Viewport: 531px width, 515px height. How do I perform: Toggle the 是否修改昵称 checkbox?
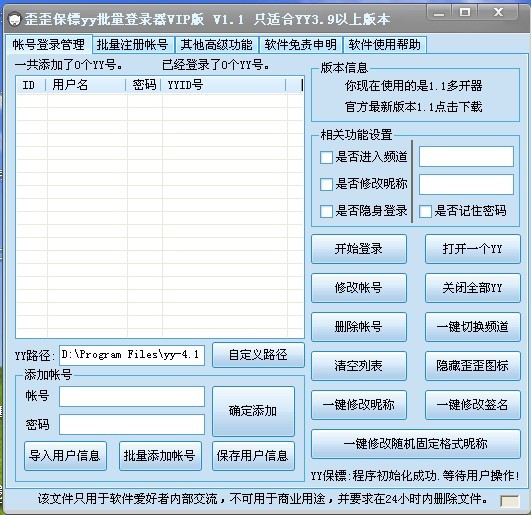coord(326,184)
